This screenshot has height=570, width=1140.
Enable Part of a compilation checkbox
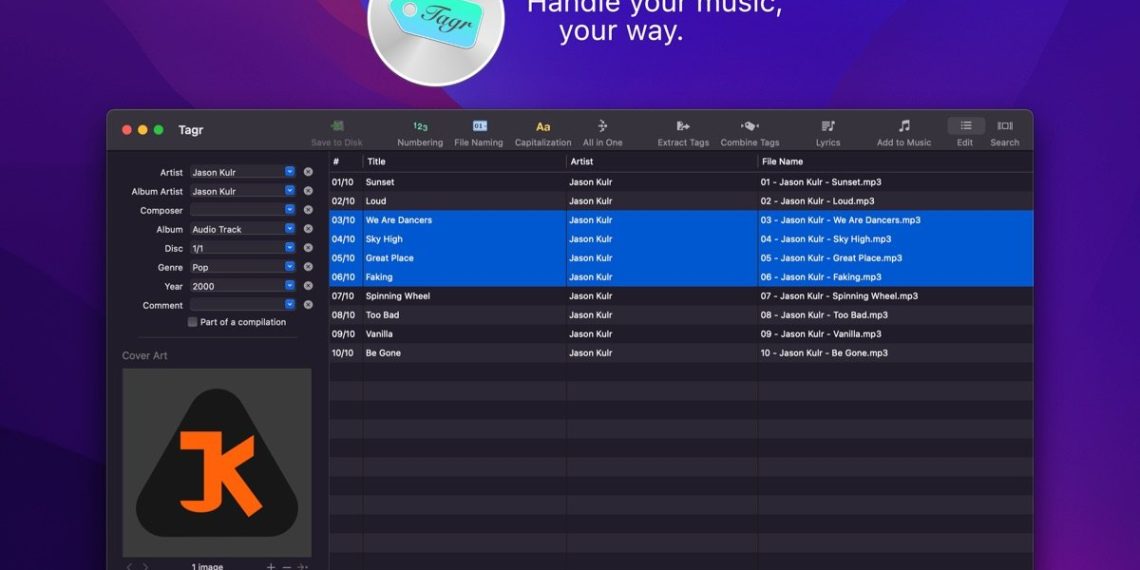pyautogui.click(x=193, y=322)
